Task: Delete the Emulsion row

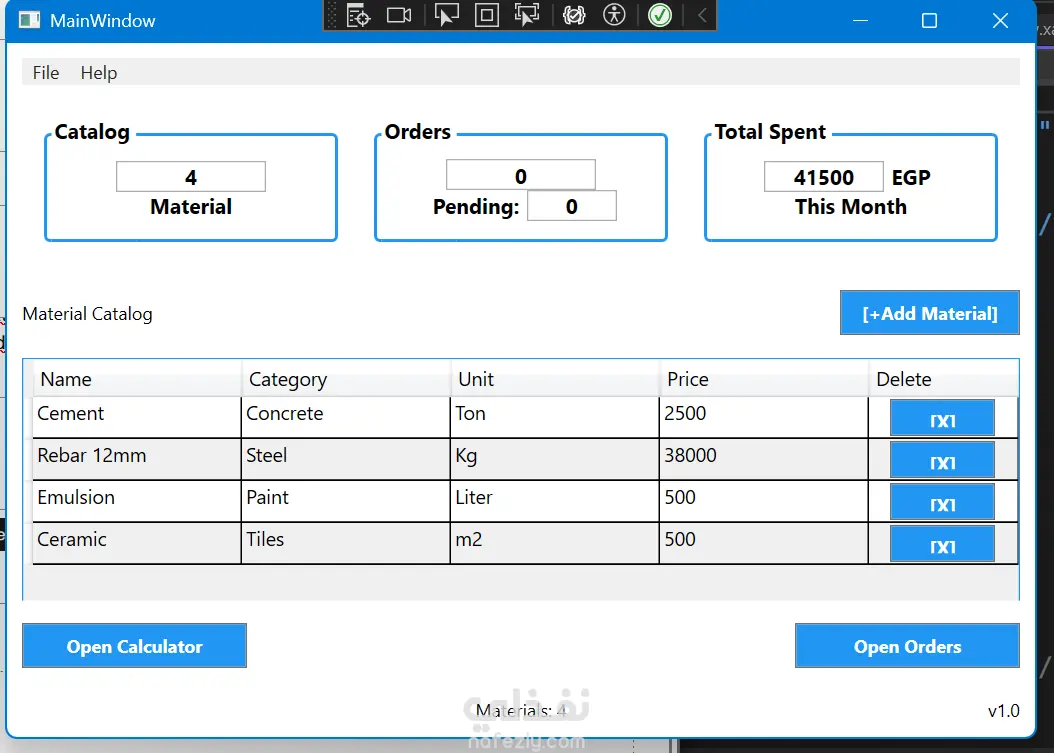Action: tap(942, 502)
